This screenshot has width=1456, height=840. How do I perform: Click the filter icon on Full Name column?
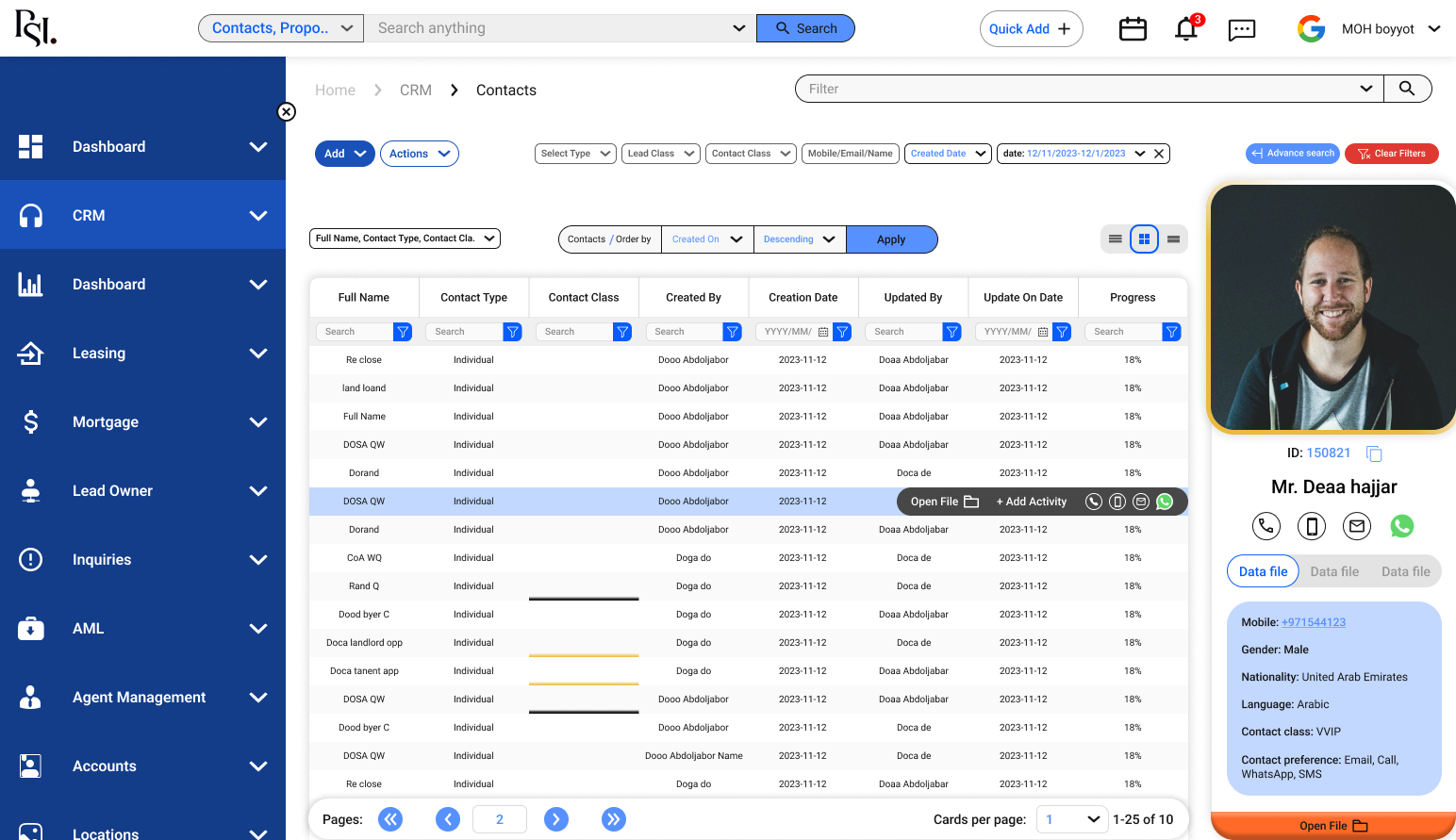point(403,331)
